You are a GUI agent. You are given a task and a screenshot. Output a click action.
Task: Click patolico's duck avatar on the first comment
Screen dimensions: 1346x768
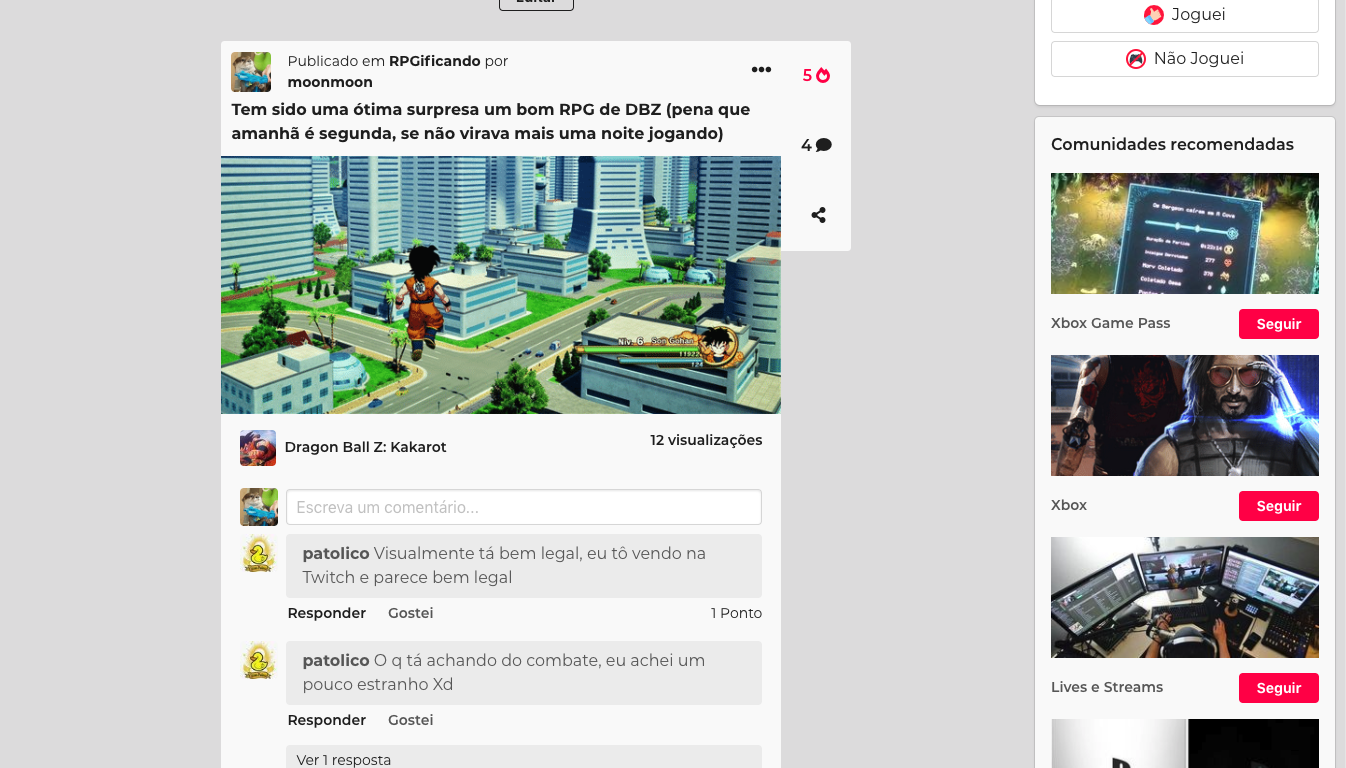pyautogui.click(x=259, y=554)
